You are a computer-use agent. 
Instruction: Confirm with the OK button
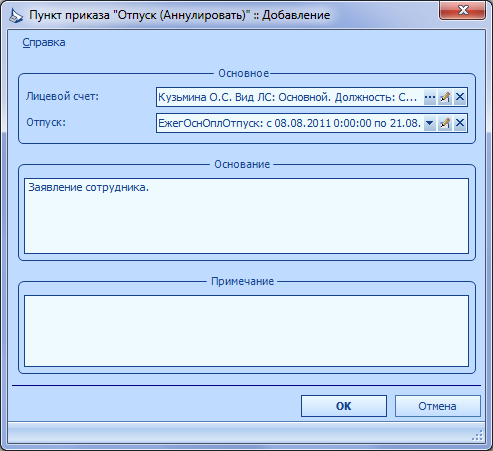click(344, 406)
